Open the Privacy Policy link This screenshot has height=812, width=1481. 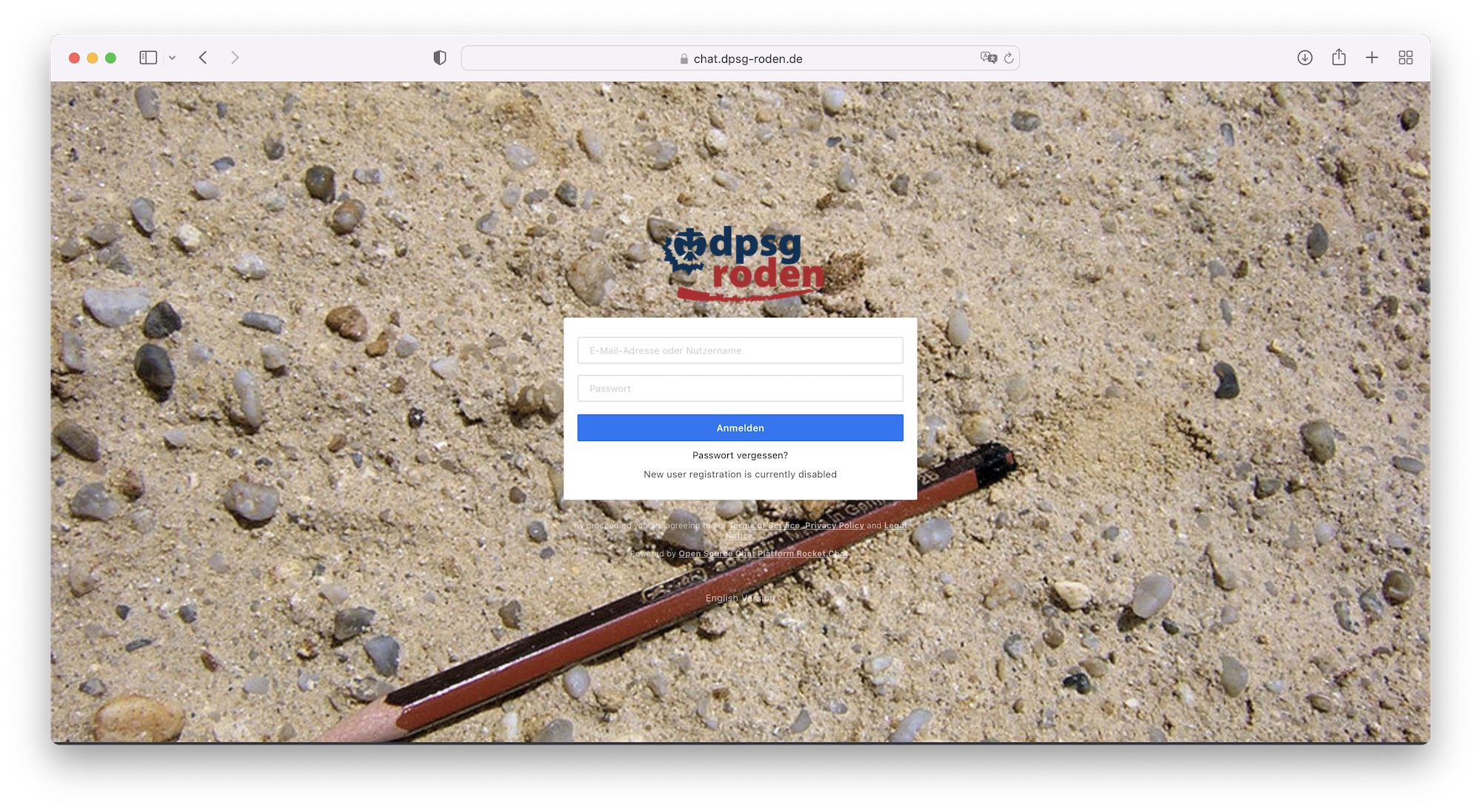tap(835, 526)
